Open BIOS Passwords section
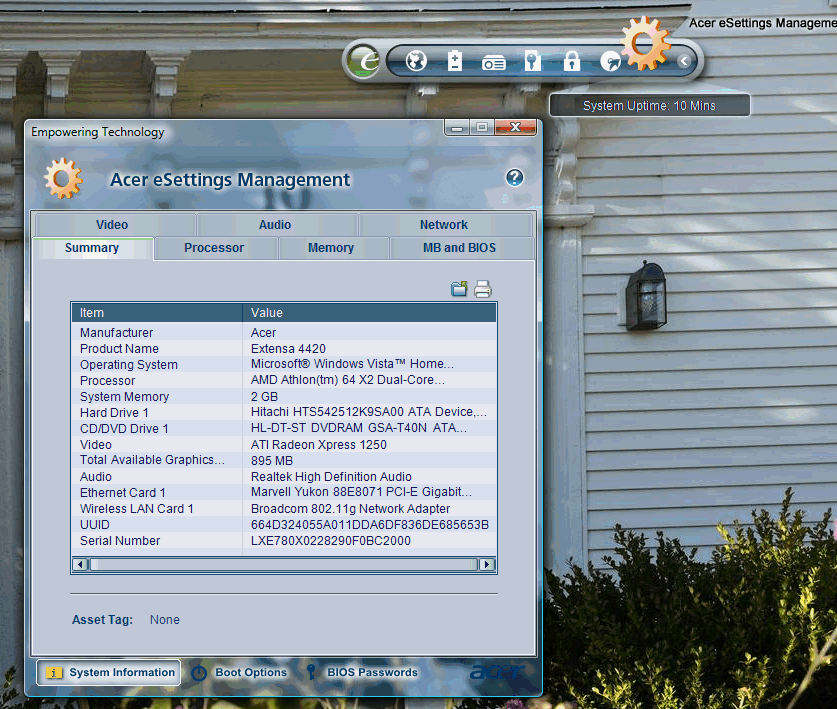Viewport: 837px width, 709px height. point(362,672)
